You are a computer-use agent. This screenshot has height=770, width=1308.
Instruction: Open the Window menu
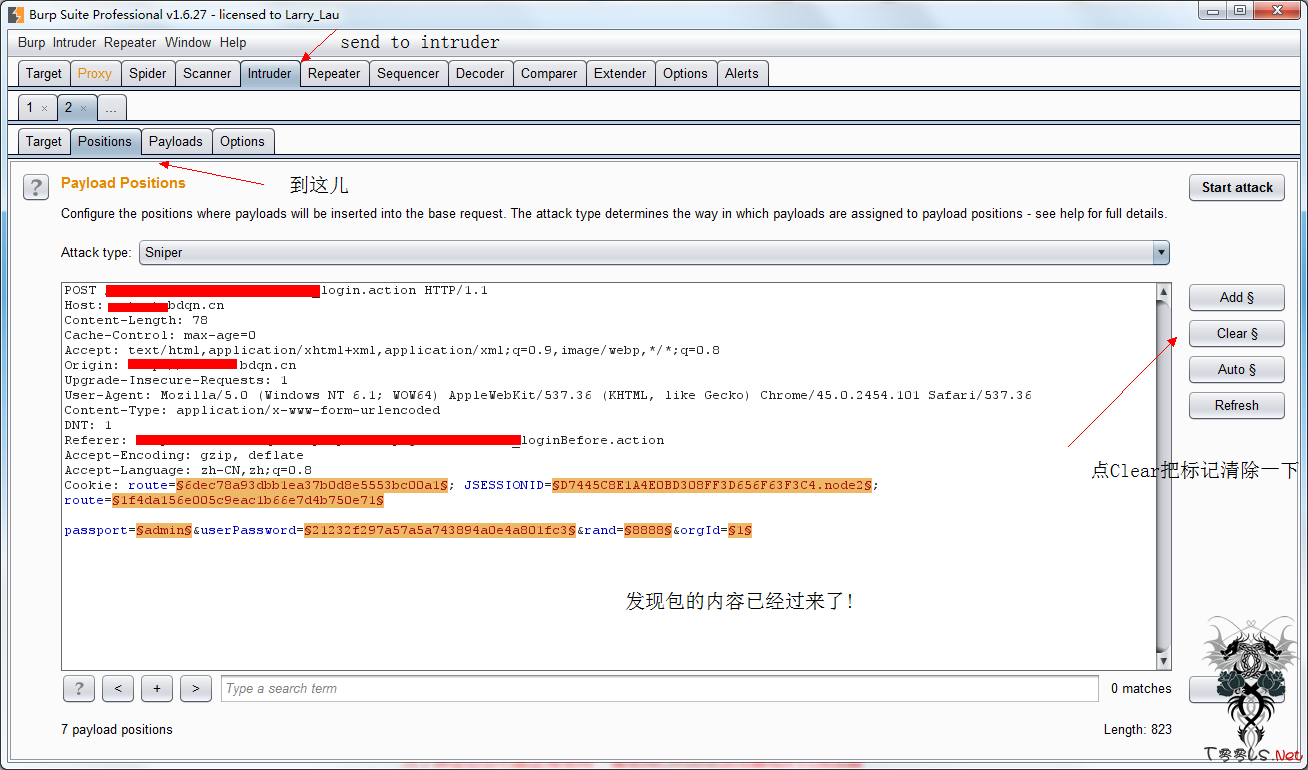click(x=188, y=43)
